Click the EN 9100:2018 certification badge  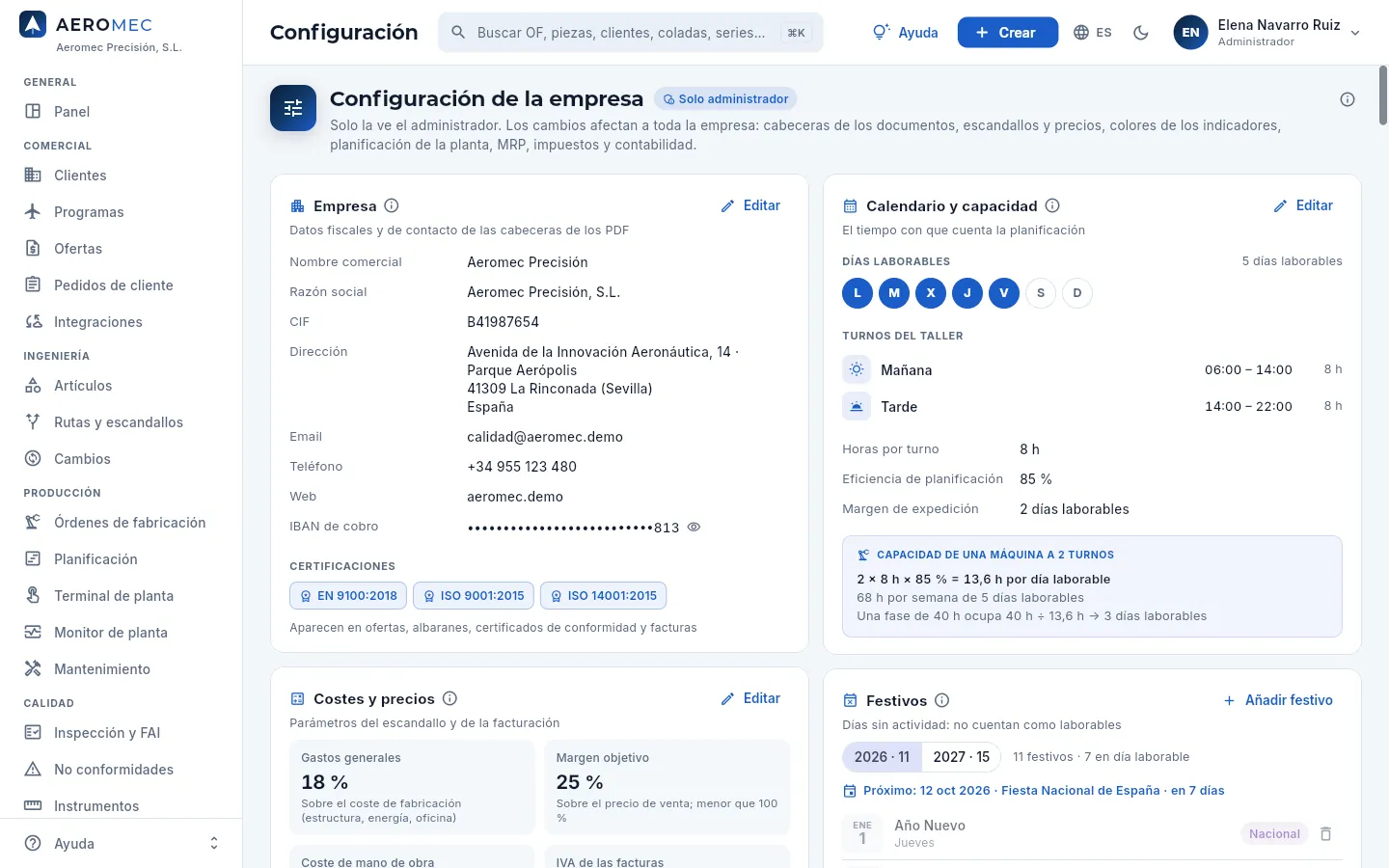(348, 596)
